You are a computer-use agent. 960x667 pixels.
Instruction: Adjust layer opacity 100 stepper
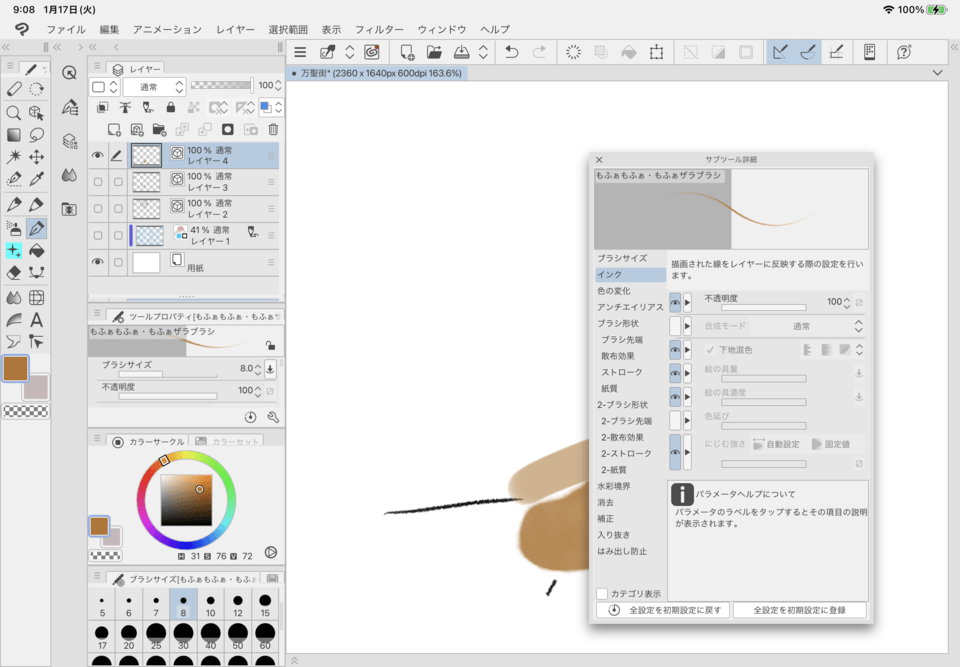278,86
